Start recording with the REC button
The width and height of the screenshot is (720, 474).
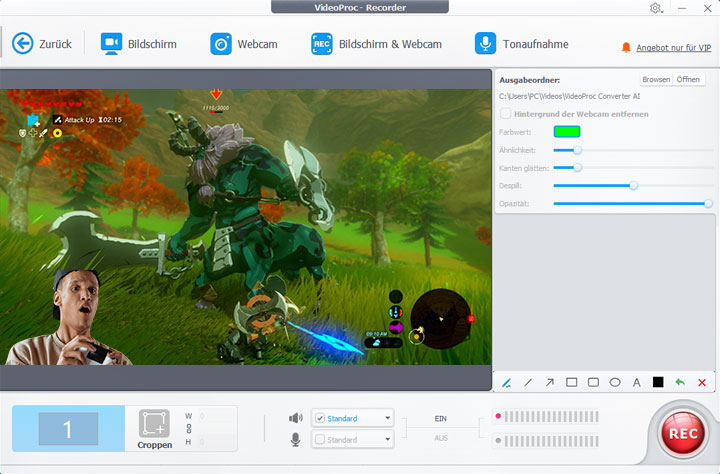682,435
